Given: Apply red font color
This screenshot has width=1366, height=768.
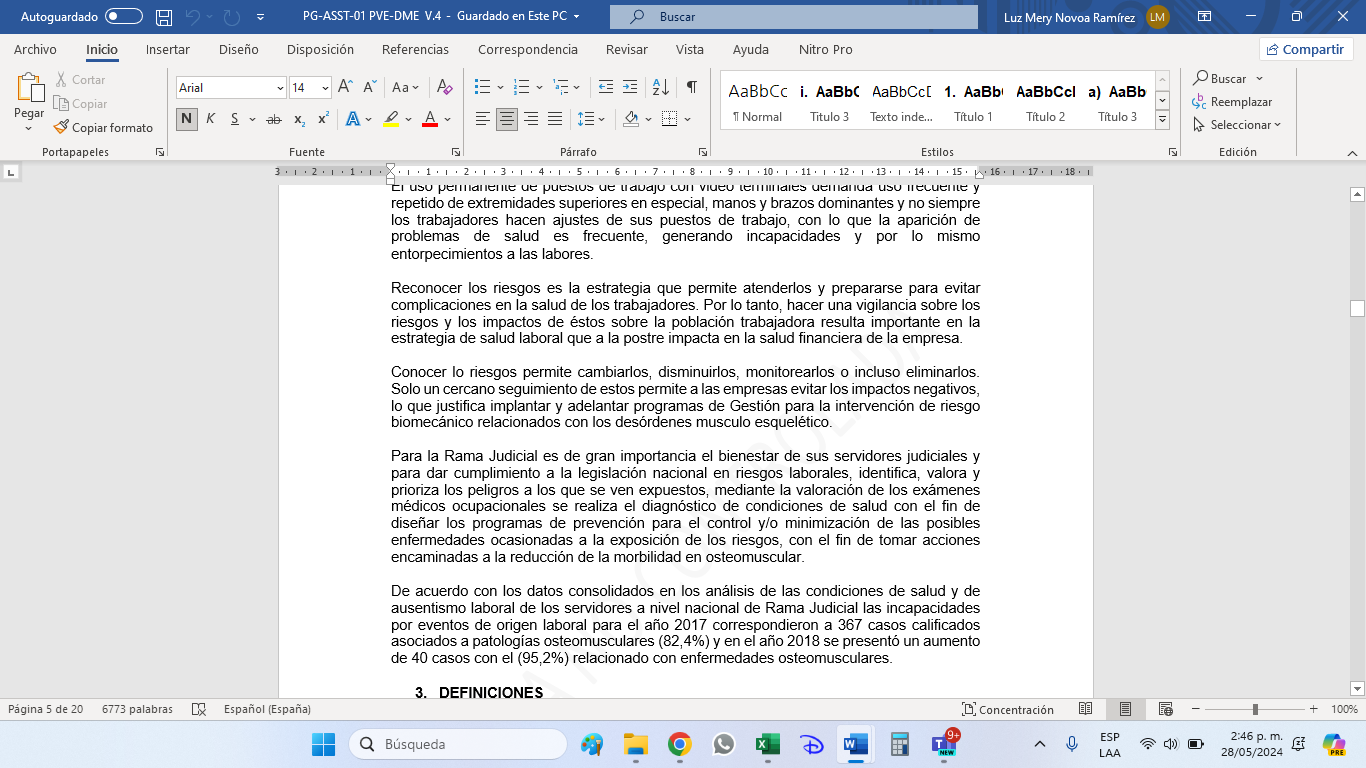Looking at the screenshot, I should 430,119.
